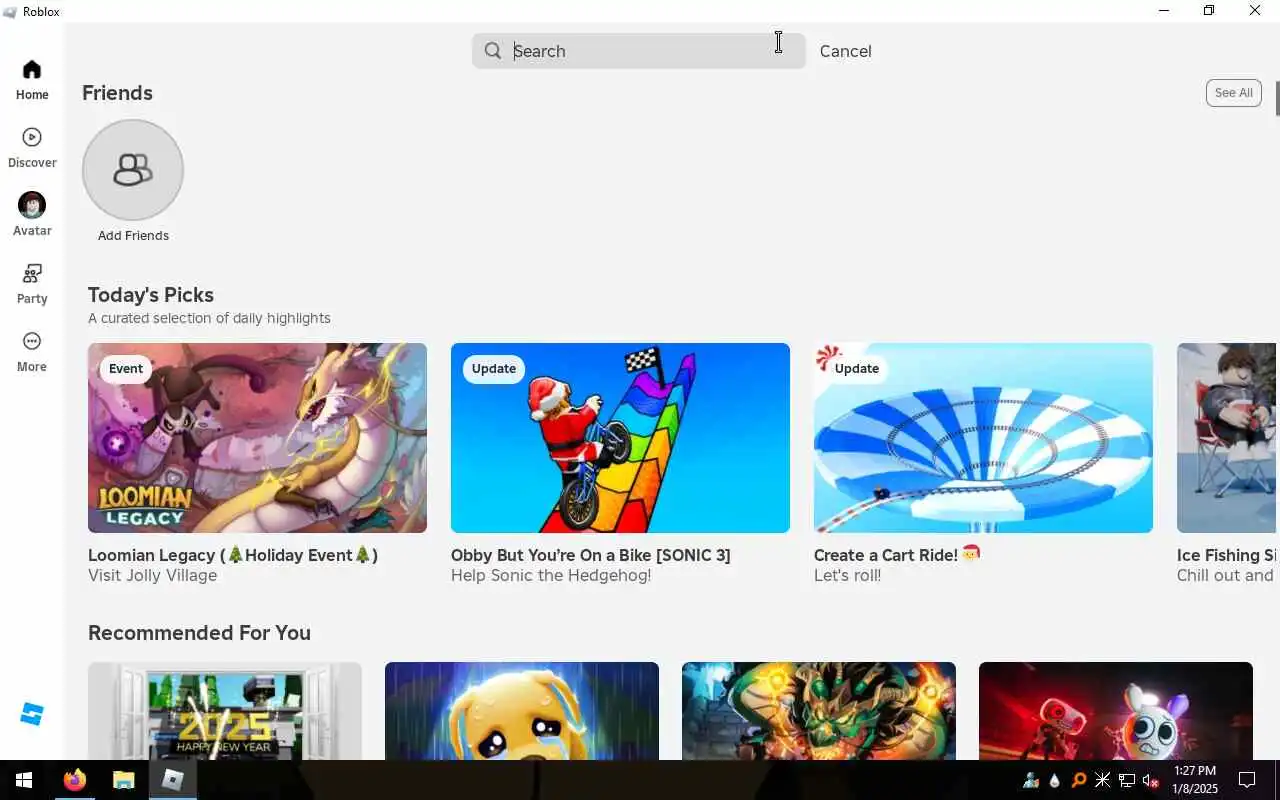Click the Add Friends circle icon
1280x800 pixels.
[133, 170]
